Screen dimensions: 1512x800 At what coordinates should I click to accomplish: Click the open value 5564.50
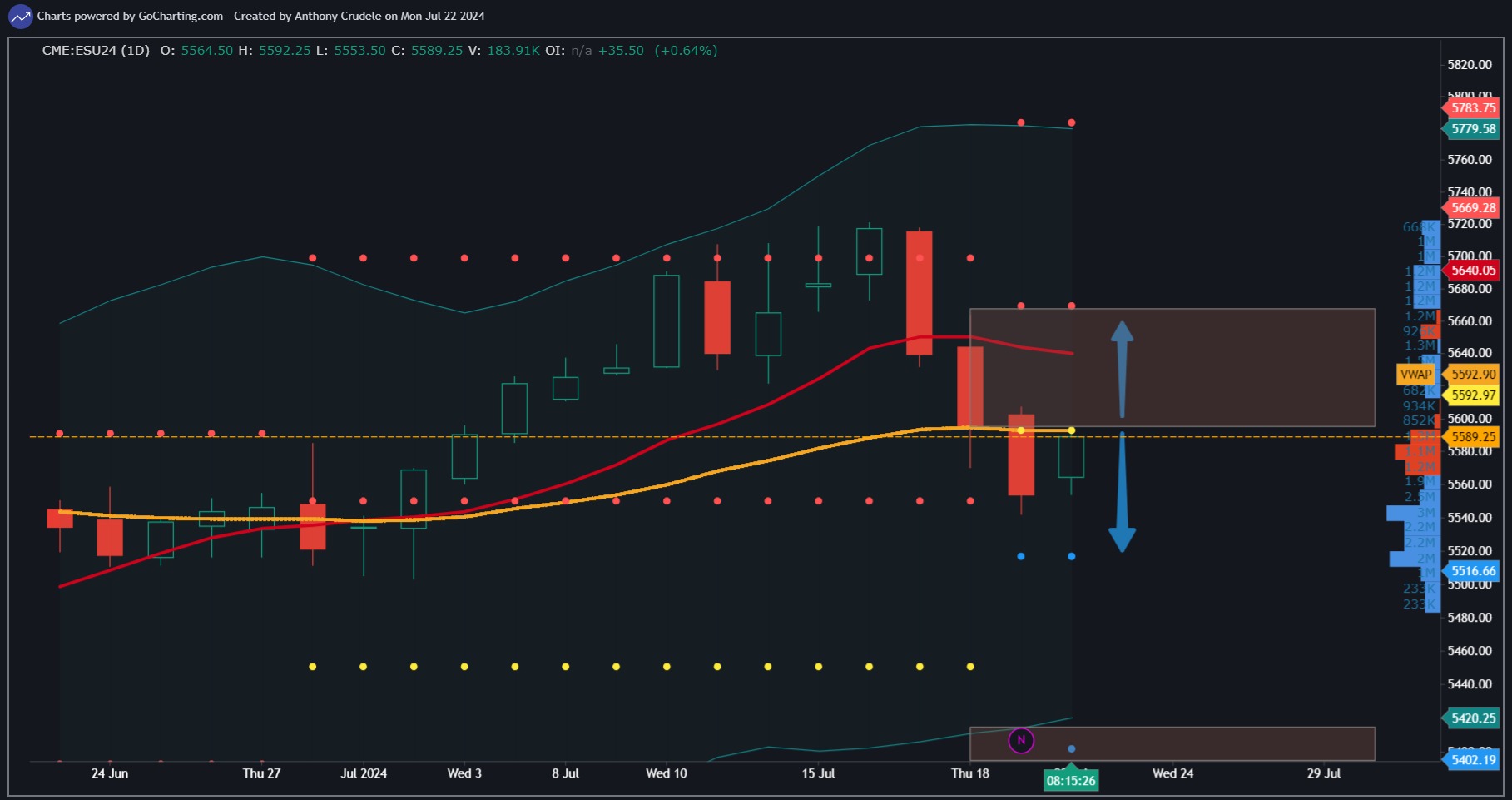(x=207, y=51)
